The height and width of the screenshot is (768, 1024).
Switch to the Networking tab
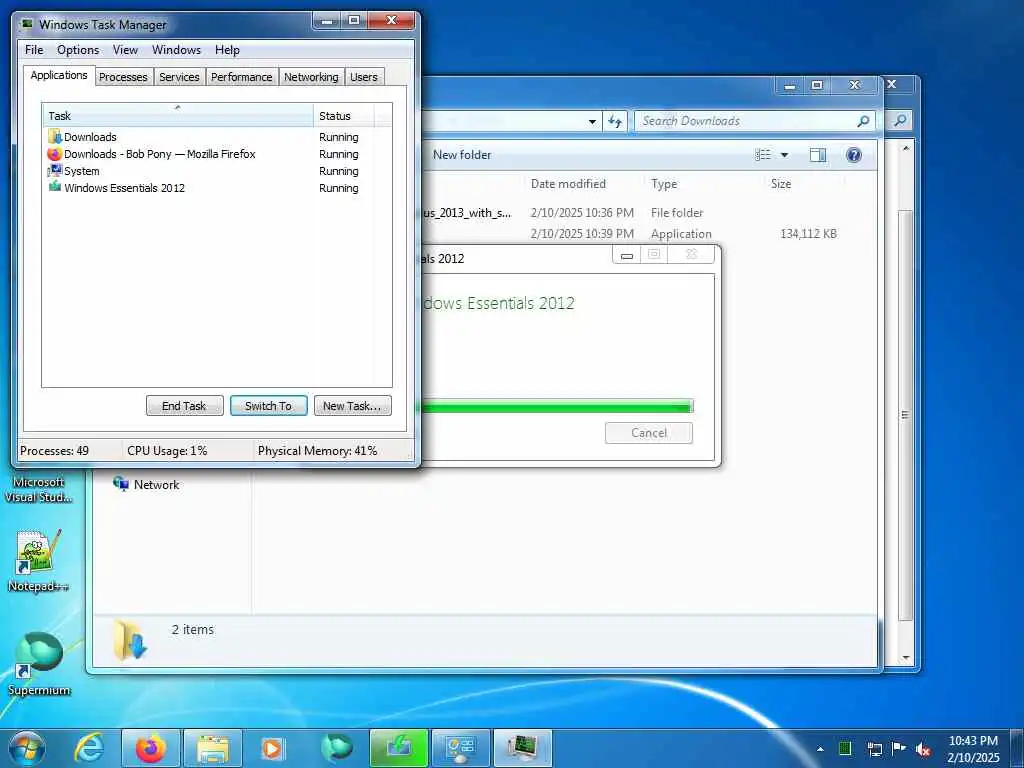(311, 77)
